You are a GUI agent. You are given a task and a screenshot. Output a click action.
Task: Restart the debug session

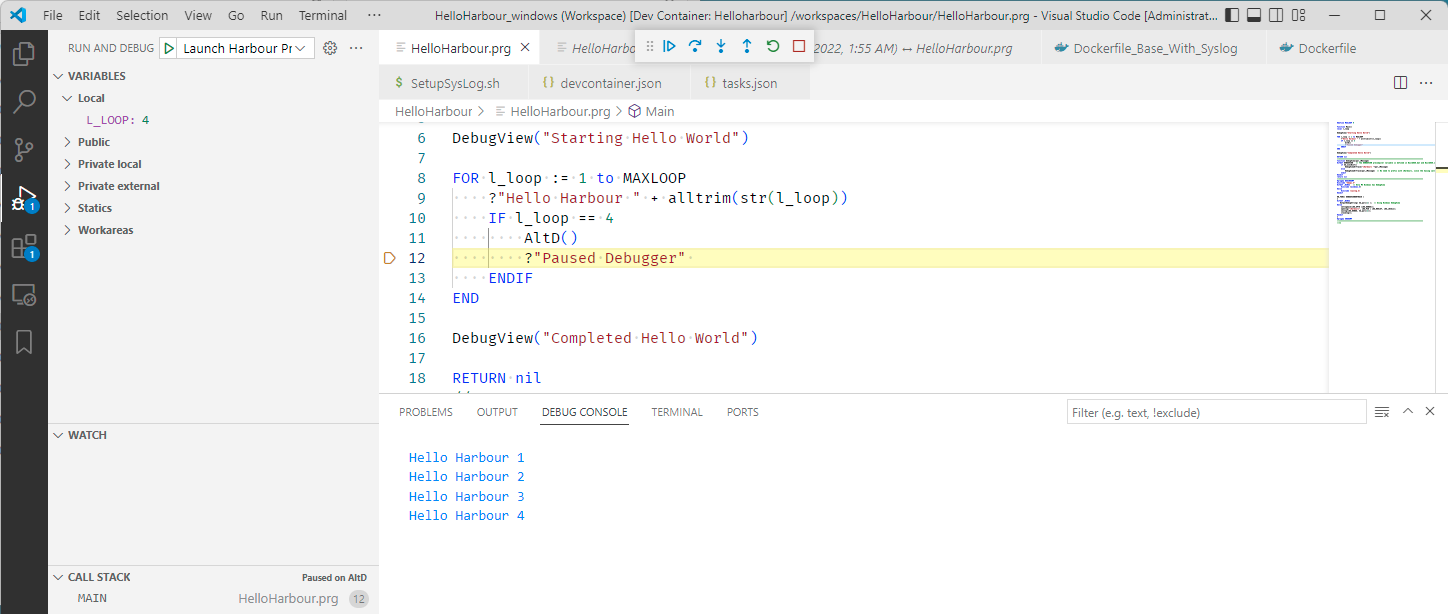click(773, 47)
